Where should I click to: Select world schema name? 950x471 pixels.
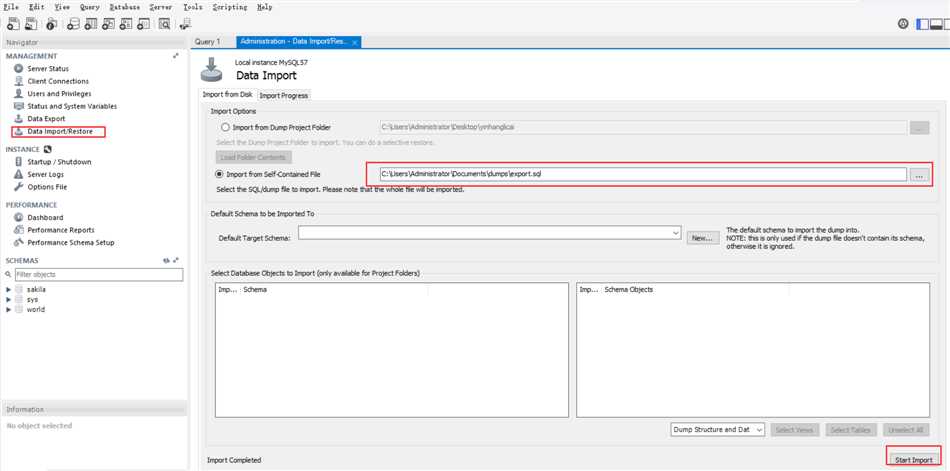(36, 309)
